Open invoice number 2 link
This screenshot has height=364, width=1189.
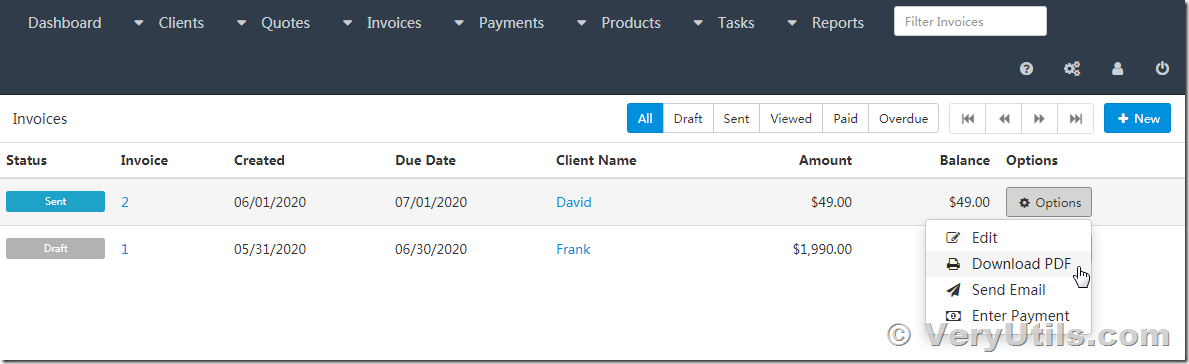(125, 202)
